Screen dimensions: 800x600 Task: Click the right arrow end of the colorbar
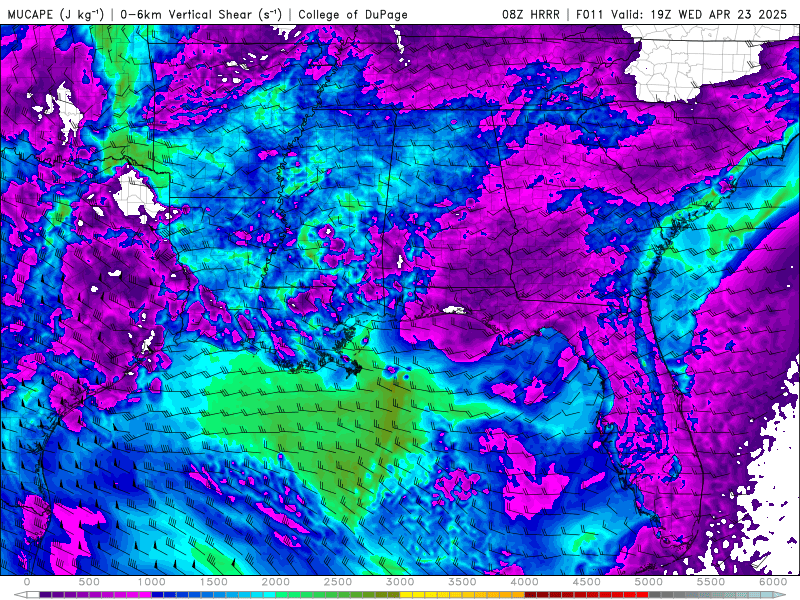(x=780, y=595)
